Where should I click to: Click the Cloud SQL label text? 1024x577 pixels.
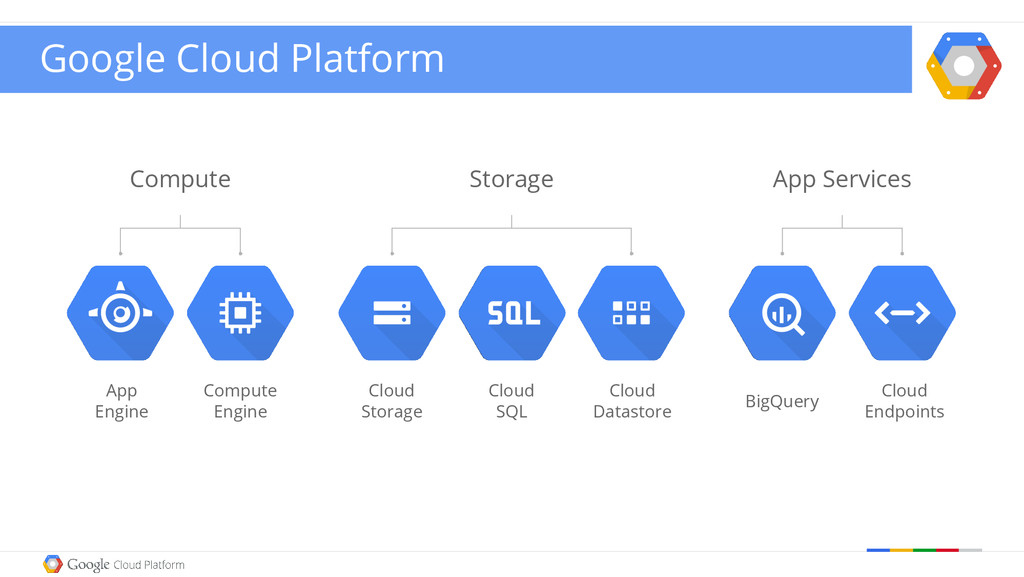(511, 401)
